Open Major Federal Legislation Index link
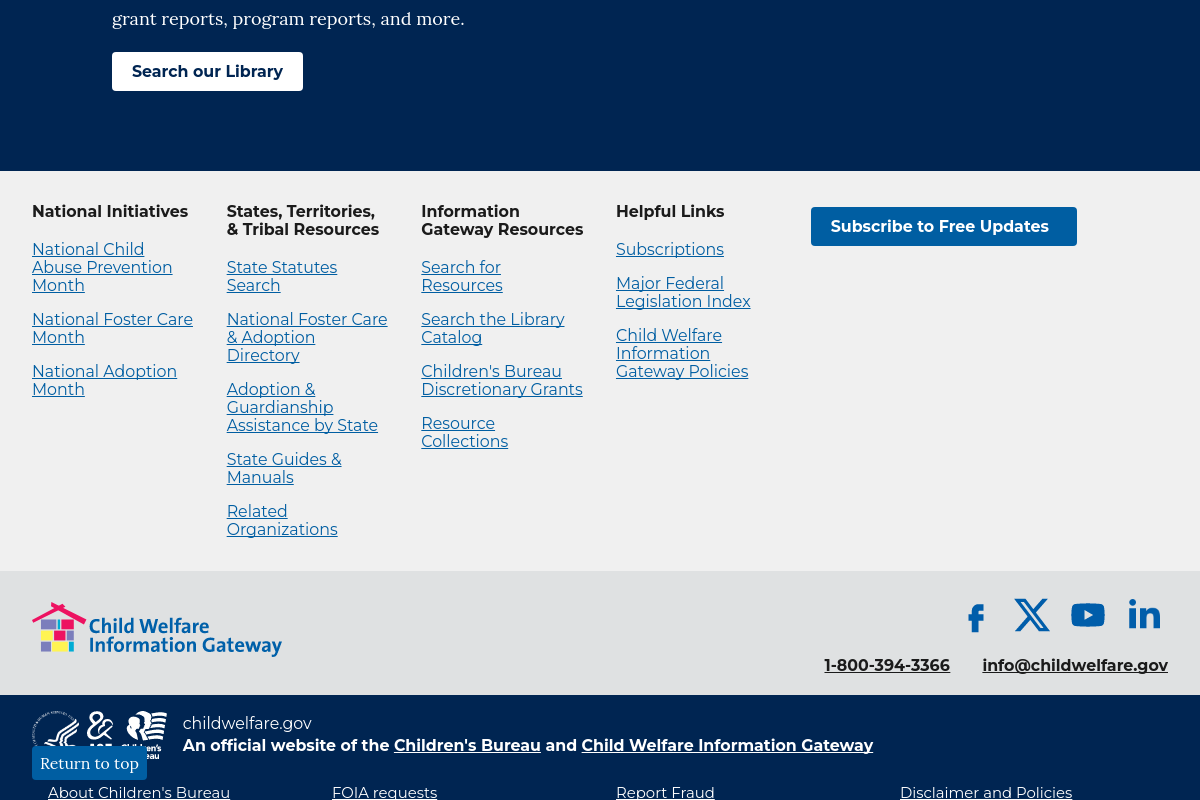1200x800 pixels. (x=683, y=292)
